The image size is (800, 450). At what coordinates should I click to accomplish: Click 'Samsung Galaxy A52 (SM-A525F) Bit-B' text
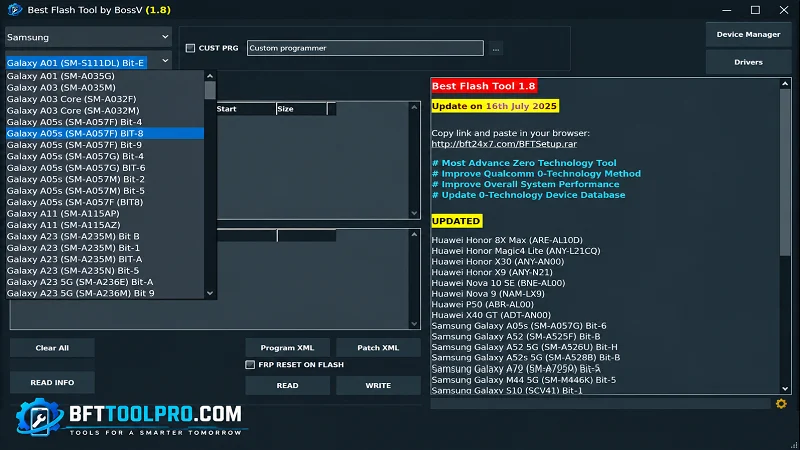tap(516, 336)
